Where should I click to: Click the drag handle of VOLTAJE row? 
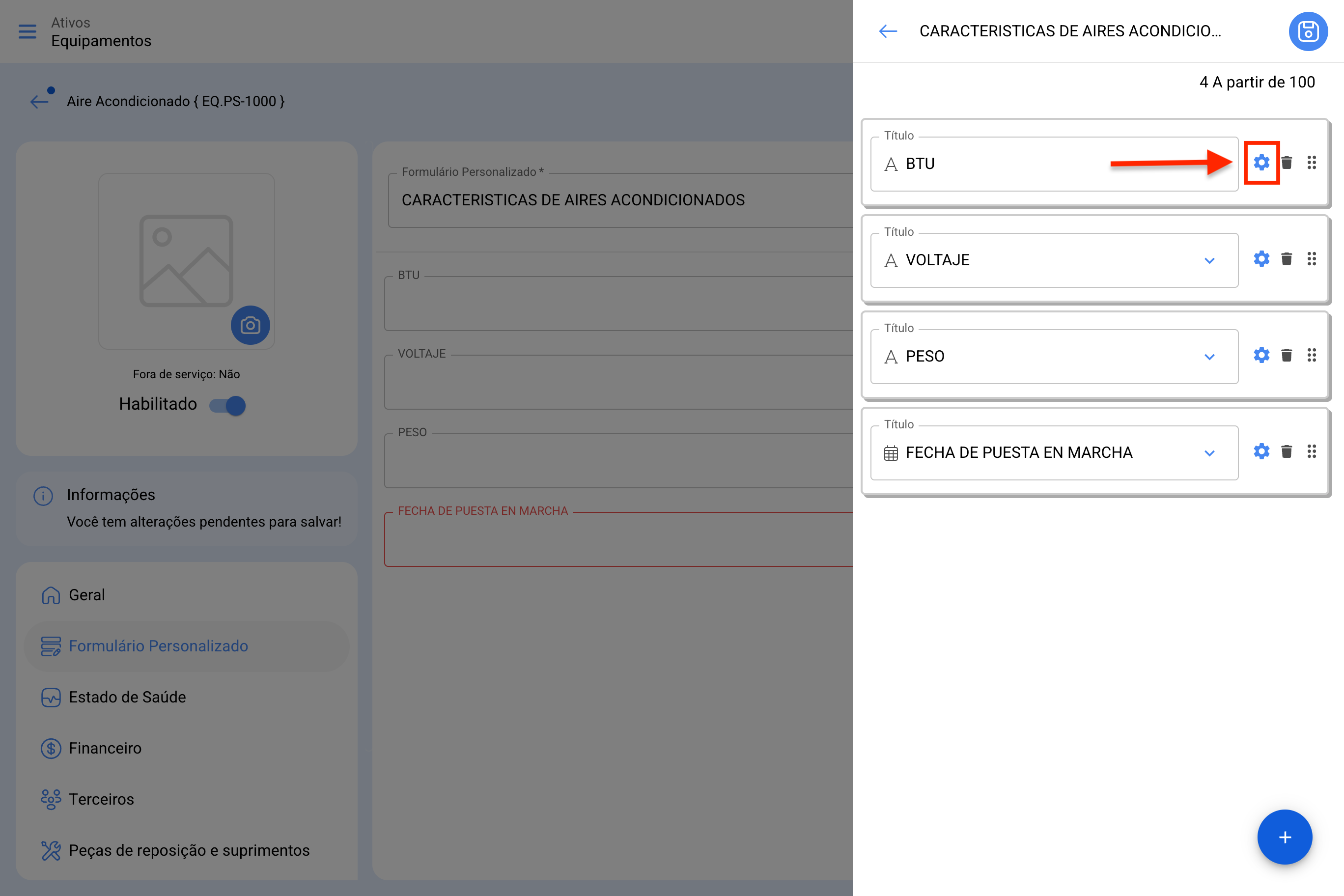coord(1312,259)
